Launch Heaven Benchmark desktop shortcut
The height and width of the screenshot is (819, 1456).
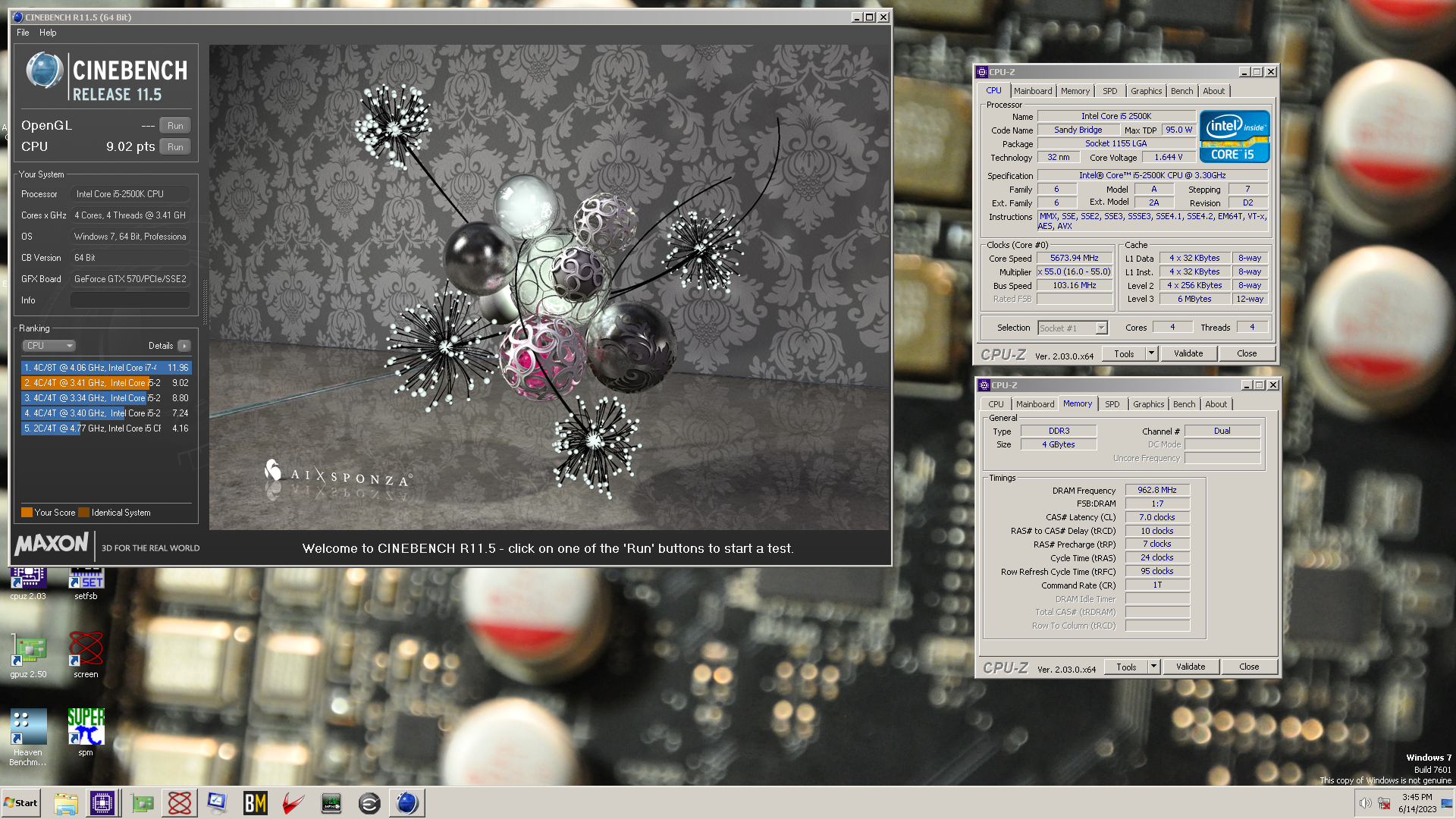28,737
